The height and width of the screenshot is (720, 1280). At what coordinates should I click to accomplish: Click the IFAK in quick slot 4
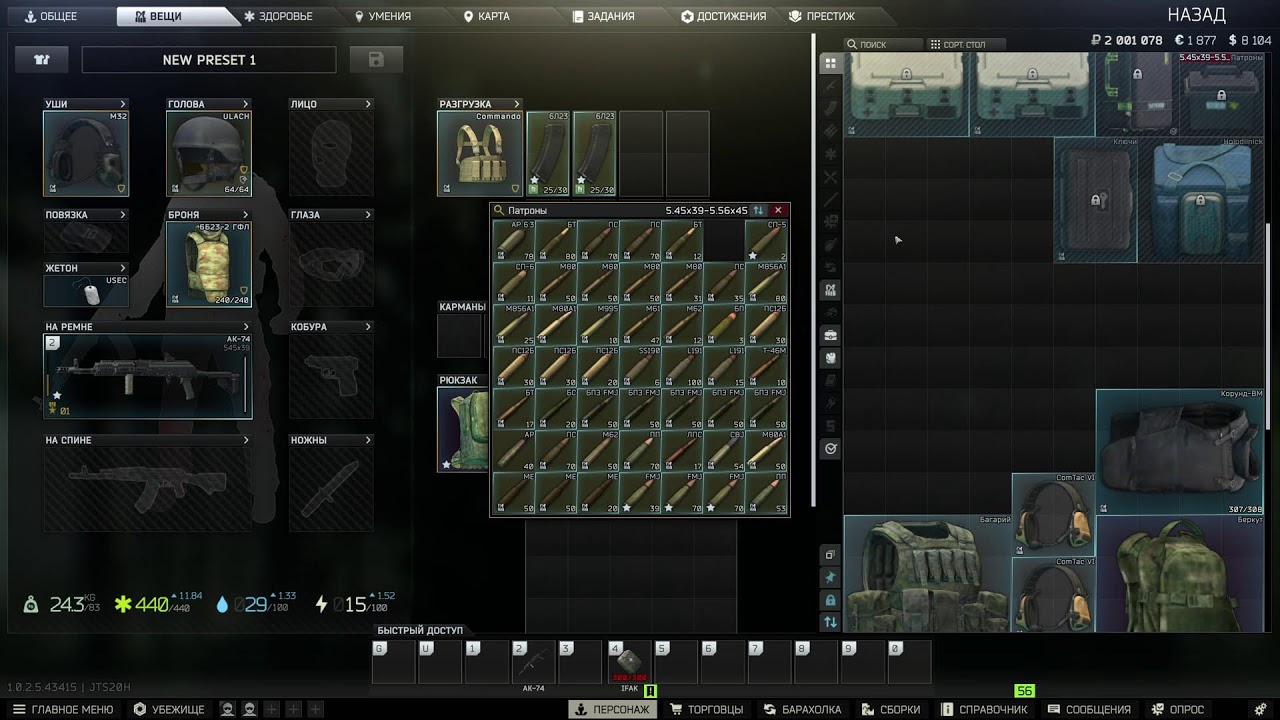pyautogui.click(x=629, y=663)
